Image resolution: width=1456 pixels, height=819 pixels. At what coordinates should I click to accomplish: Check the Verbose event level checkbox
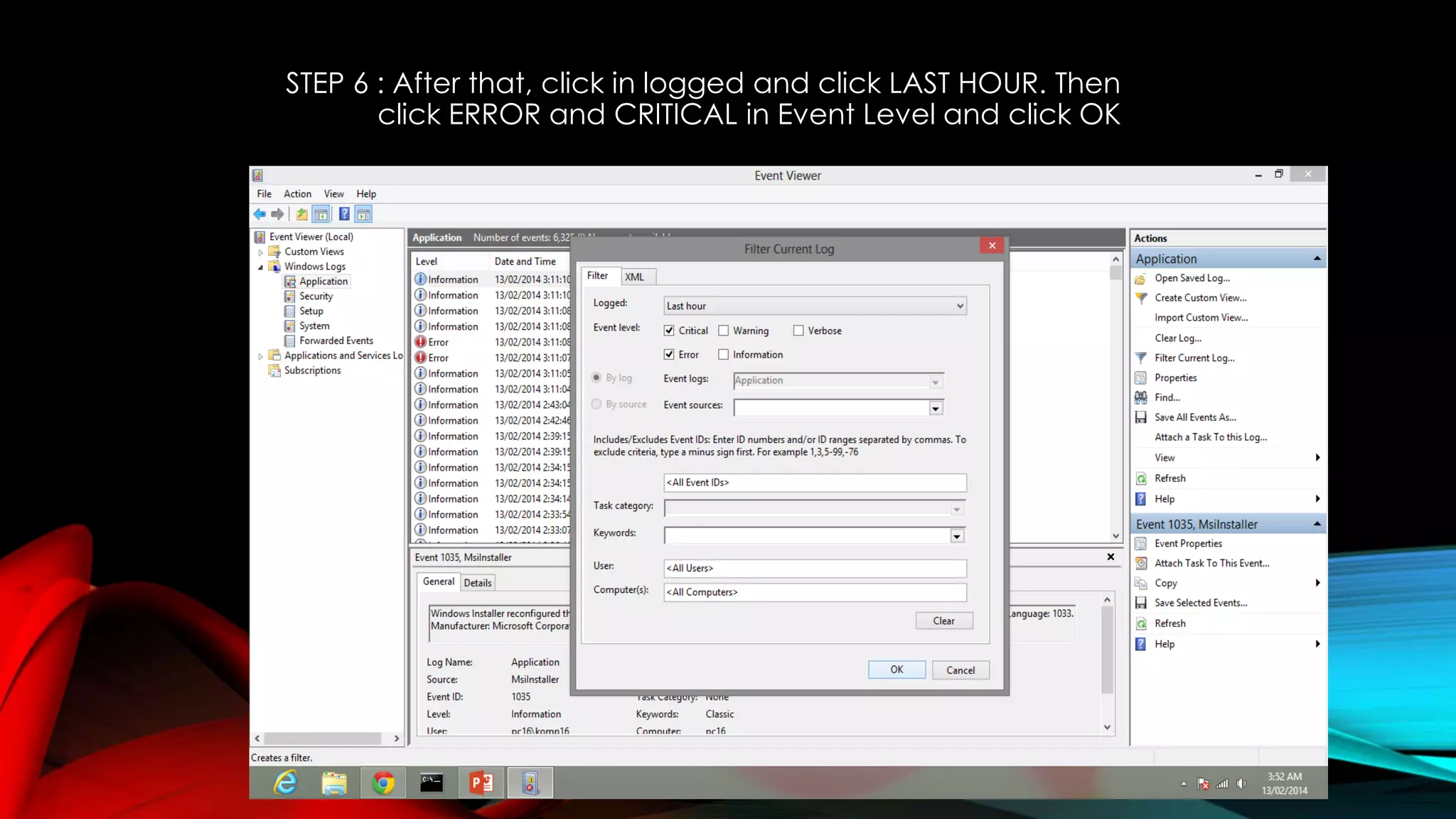pyautogui.click(x=798, y=331)
